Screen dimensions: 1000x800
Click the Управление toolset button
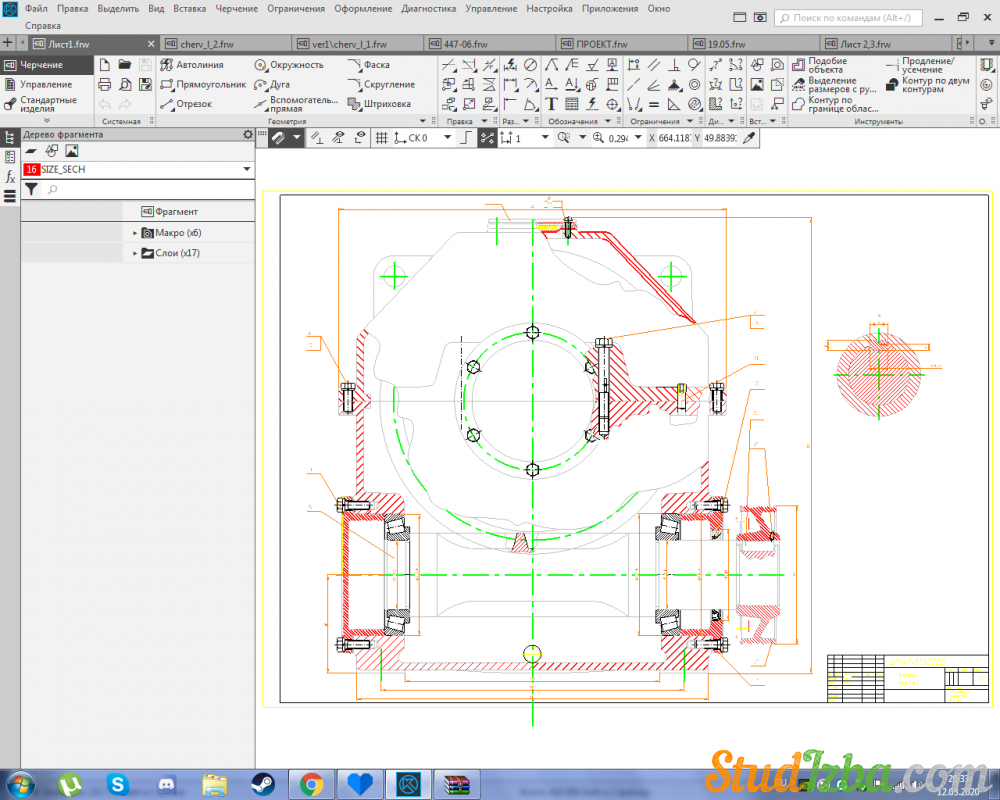45,85
